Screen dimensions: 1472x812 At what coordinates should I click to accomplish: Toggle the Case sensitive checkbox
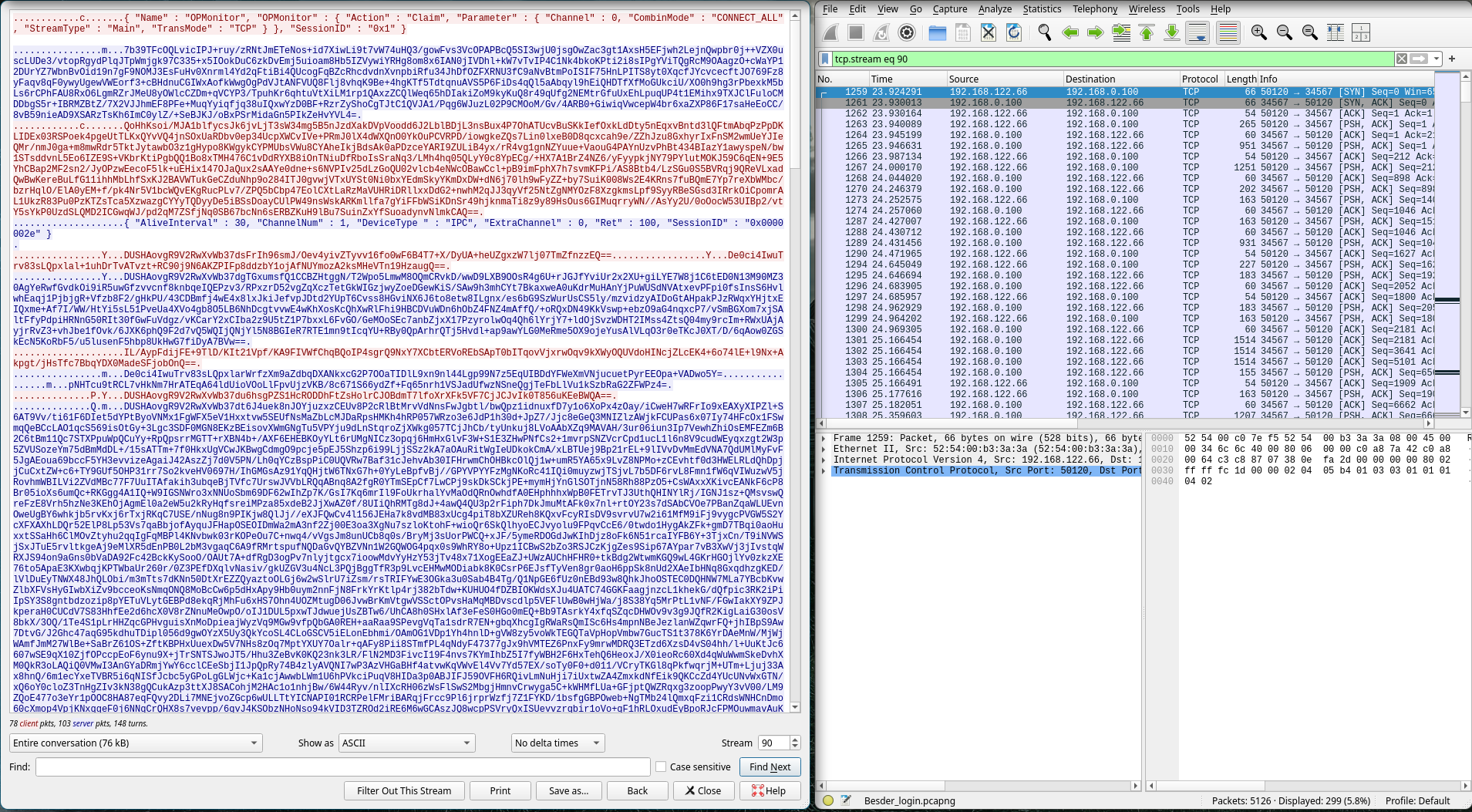(661, 767)
